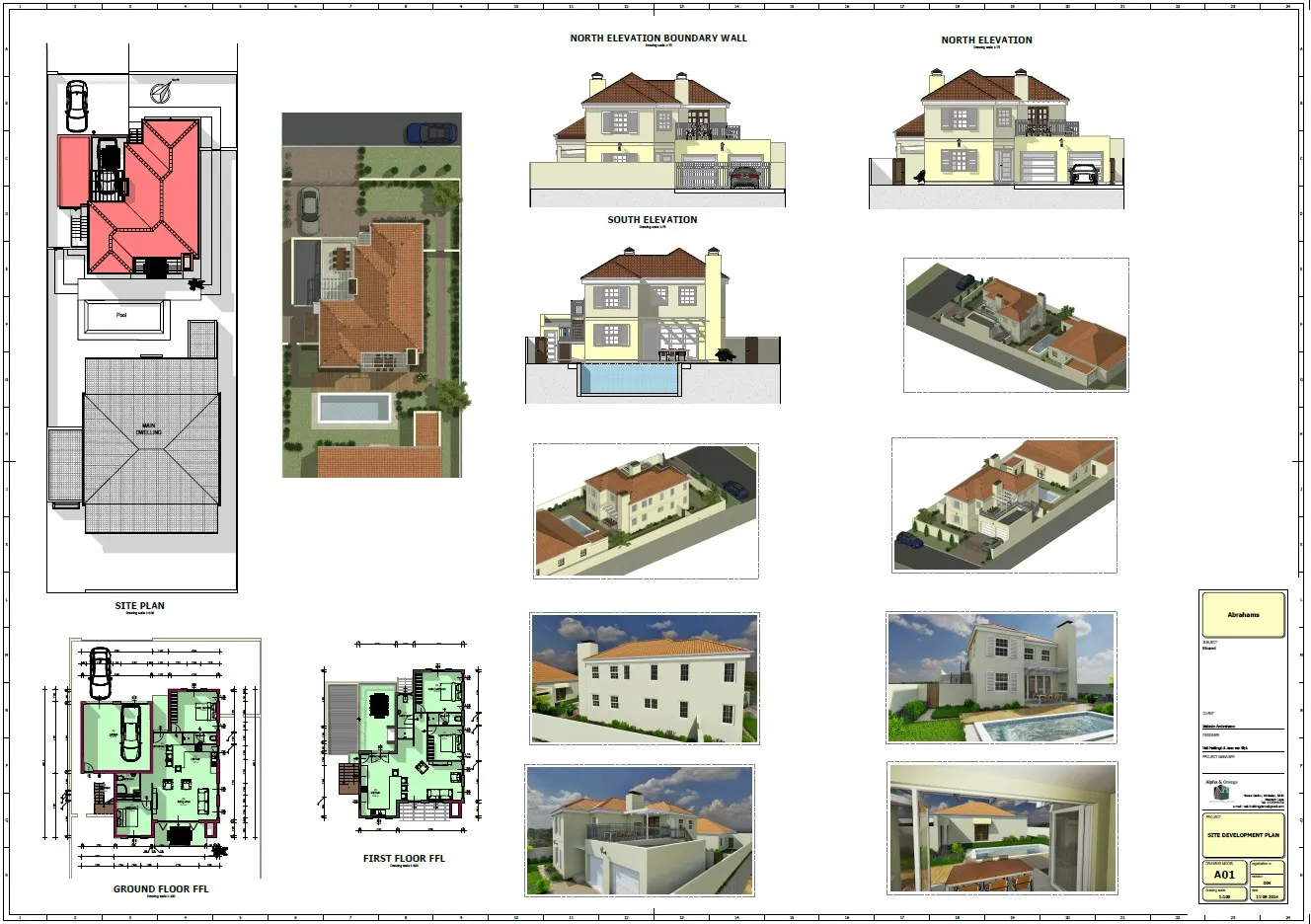Click the blue car in the aerial render
This screenshot has width=1311, height=924.
pos(430,133)
